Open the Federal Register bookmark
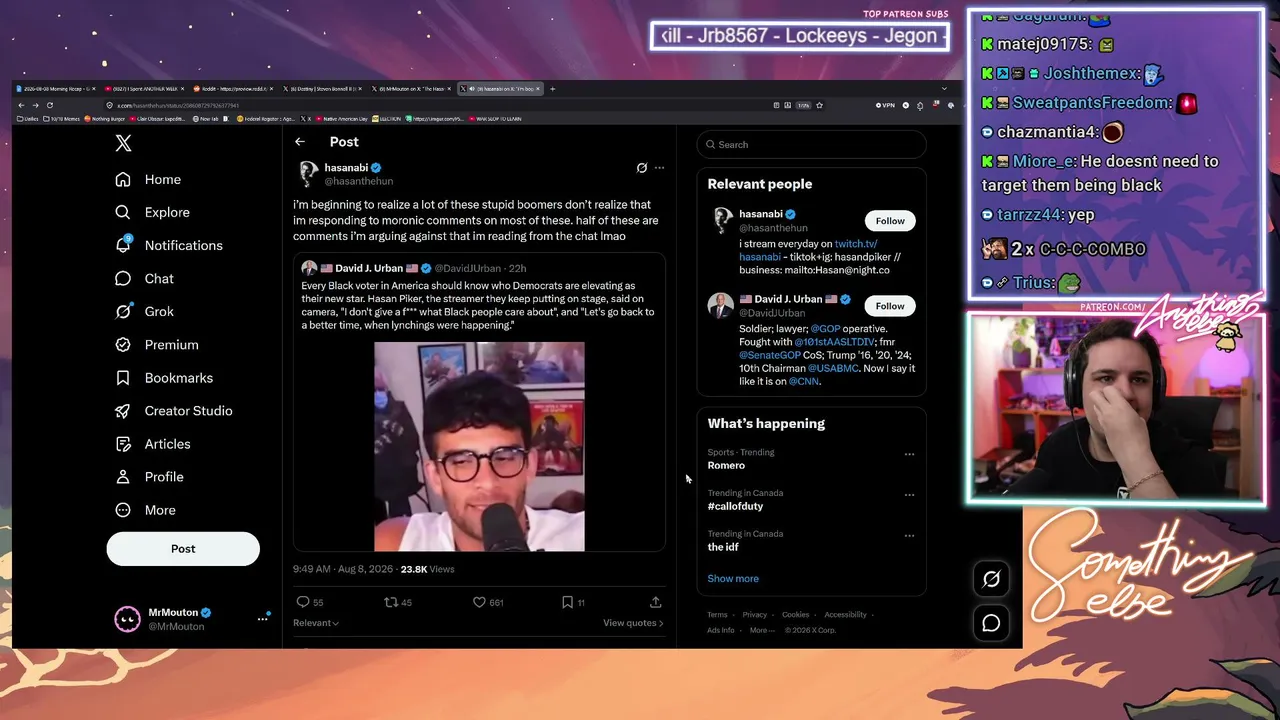The width and height of the screenshot is (1280, 720). coord(265,119)
